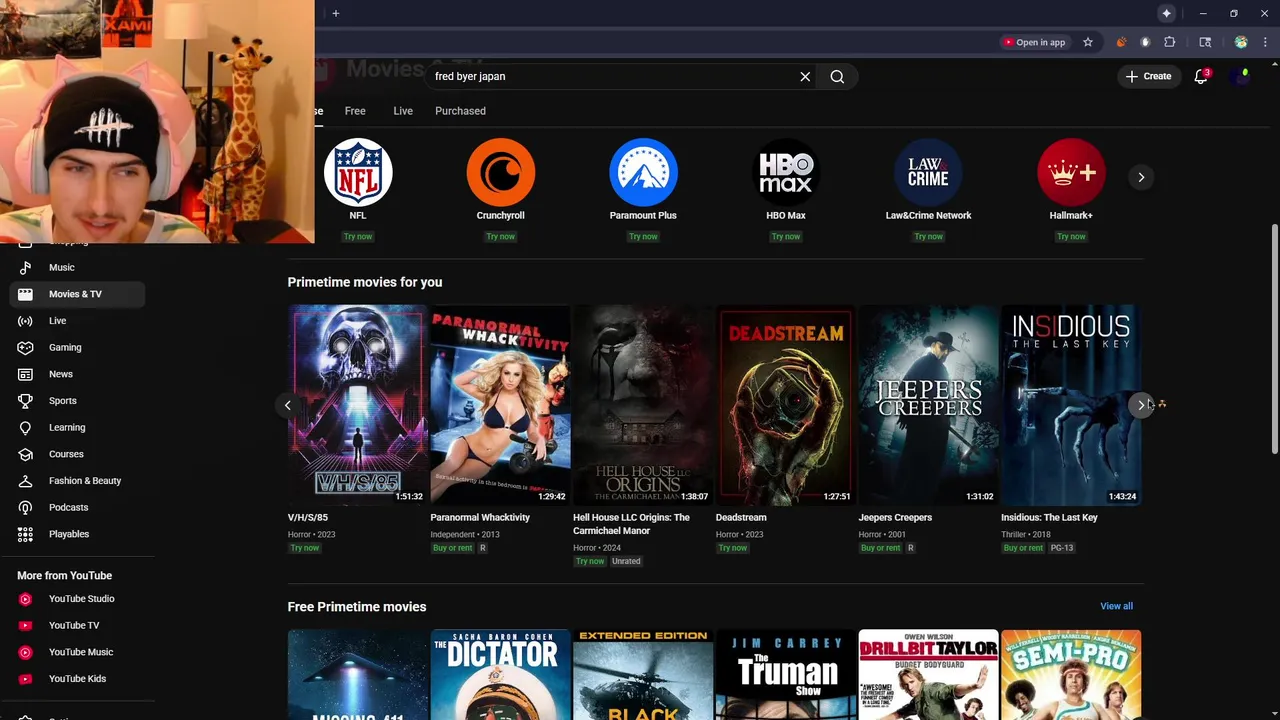Click the page vertical scrollbar
Image resolution: width=1280 pixels, height=720 pixels.
point(1274,340)
